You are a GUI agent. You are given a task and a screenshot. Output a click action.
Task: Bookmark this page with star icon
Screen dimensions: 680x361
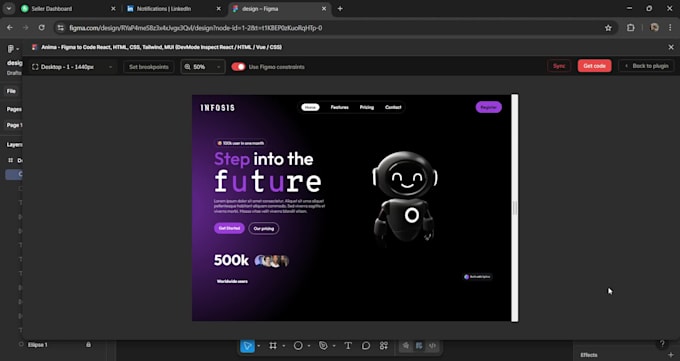click(x=608, y=28)
